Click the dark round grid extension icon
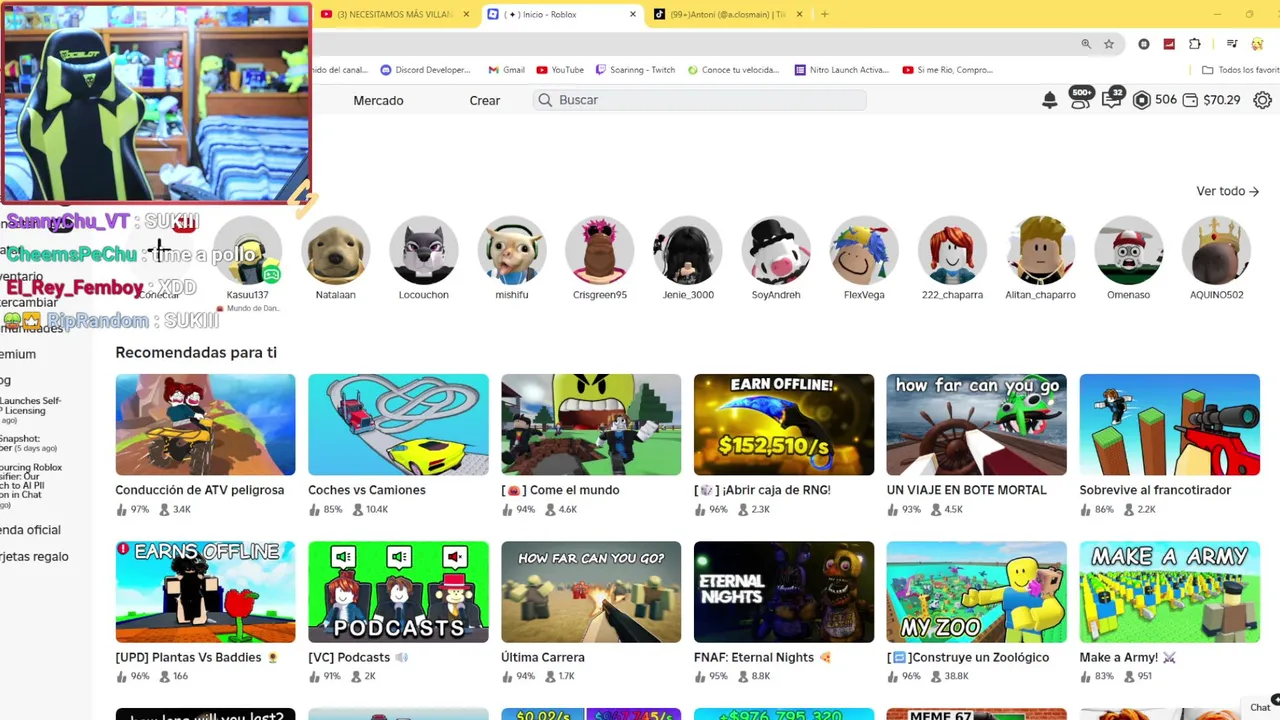The height and width of the screenshot is (720, 1280). click(x=1144, y=44)
